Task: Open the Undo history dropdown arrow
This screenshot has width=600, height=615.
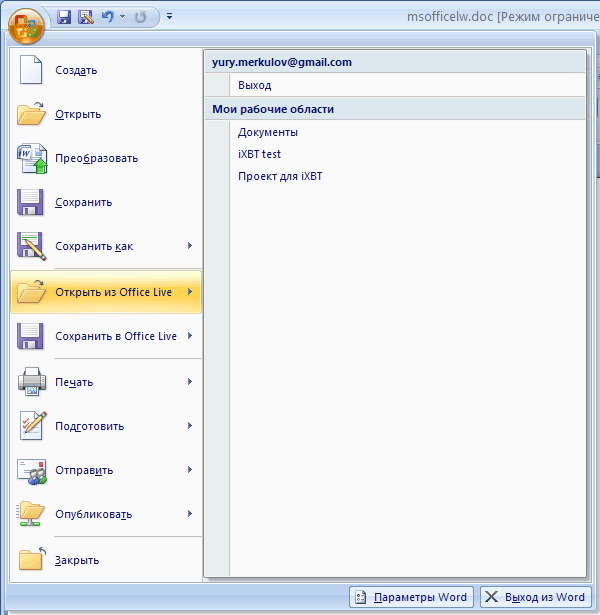Action: pyautogui.click(x=122, y=16)
